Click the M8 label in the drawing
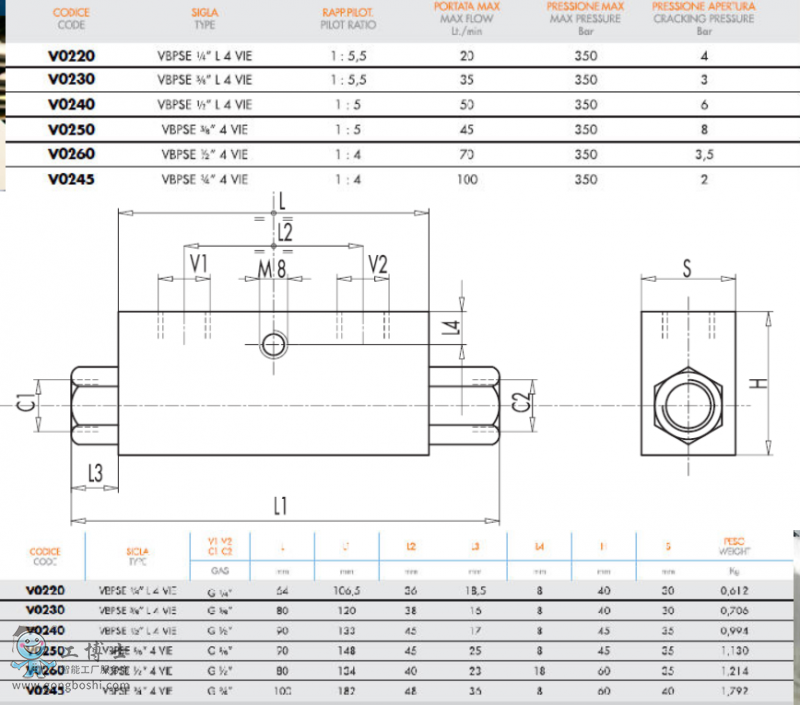 coord(272,268)
